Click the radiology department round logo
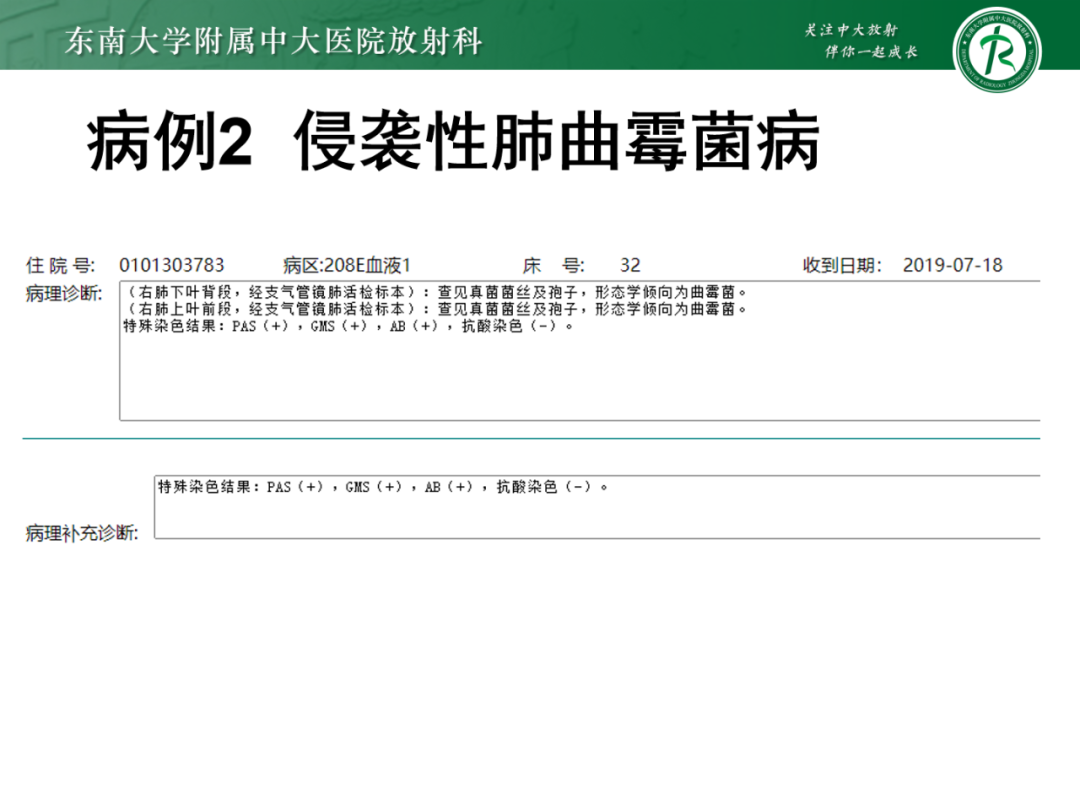The height and width of the screenshot is (810, 1080). (x=997, y=50)
